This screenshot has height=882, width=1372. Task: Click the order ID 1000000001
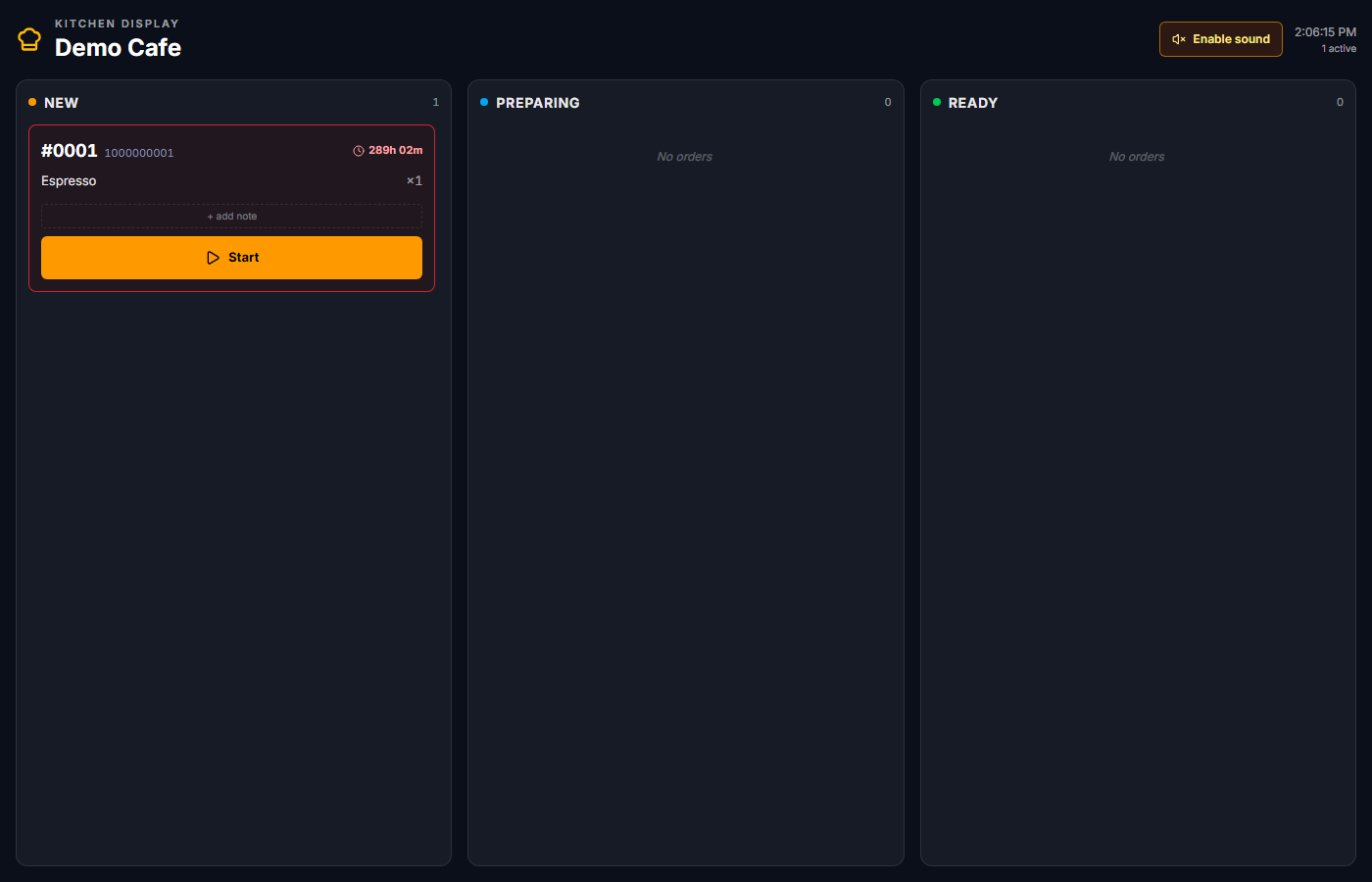click(139, 153)
